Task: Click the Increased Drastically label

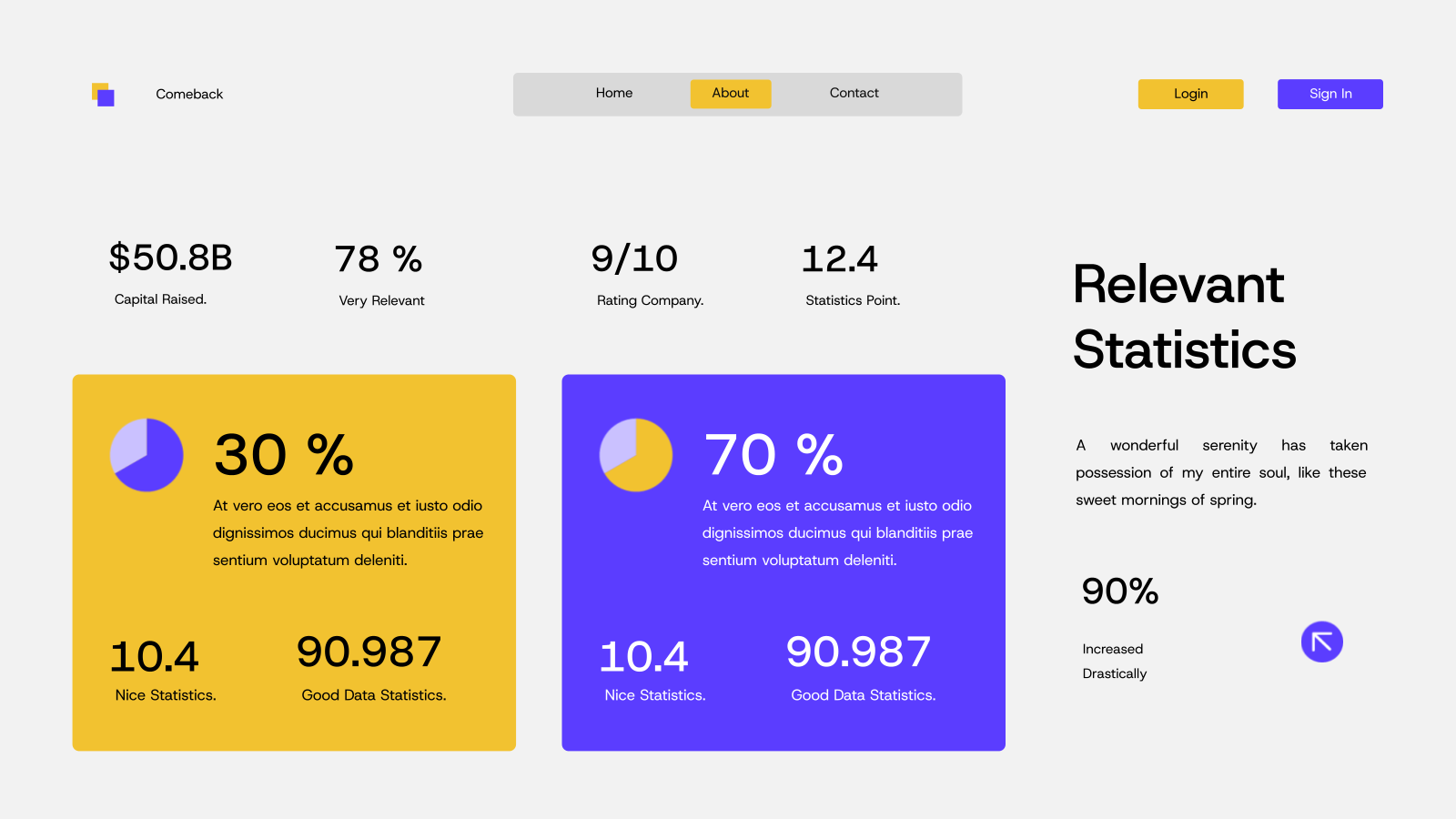Action: pyautogui.click(x=1115, y=662)
